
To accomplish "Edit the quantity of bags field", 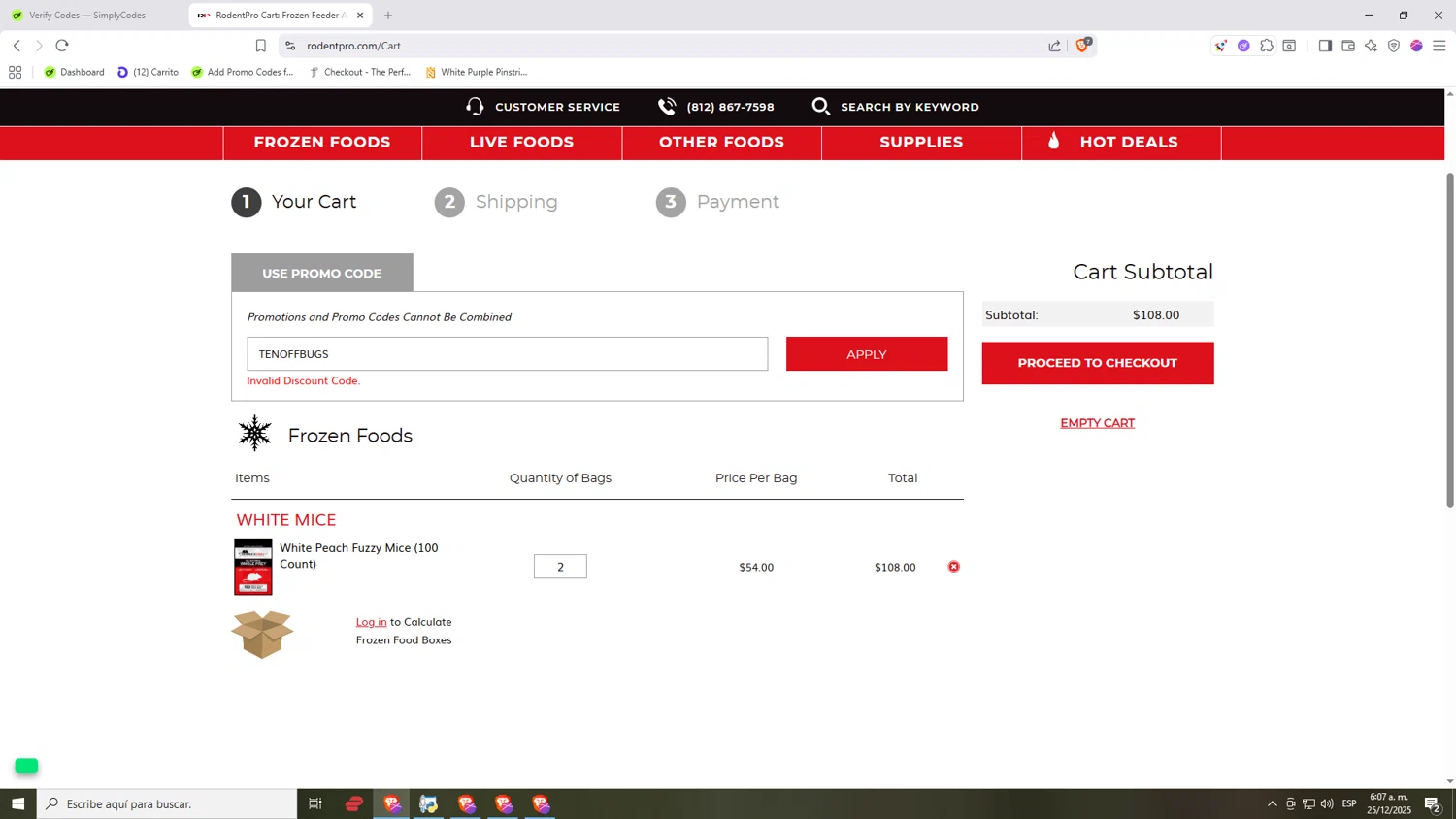I will click(560, 567).
